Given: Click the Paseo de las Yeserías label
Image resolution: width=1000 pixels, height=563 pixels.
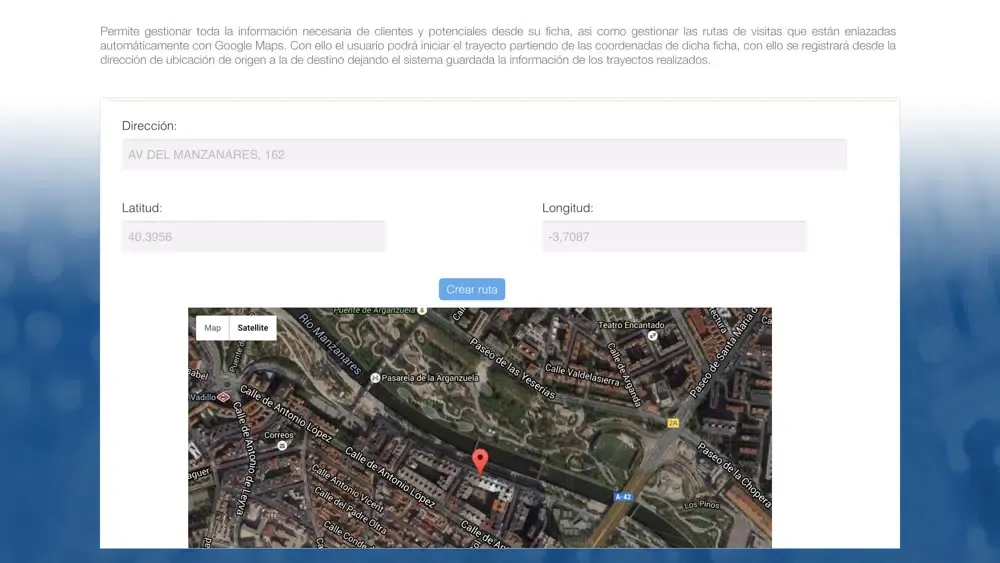Looking at the screenshot, I should click(x=513, y=369).
